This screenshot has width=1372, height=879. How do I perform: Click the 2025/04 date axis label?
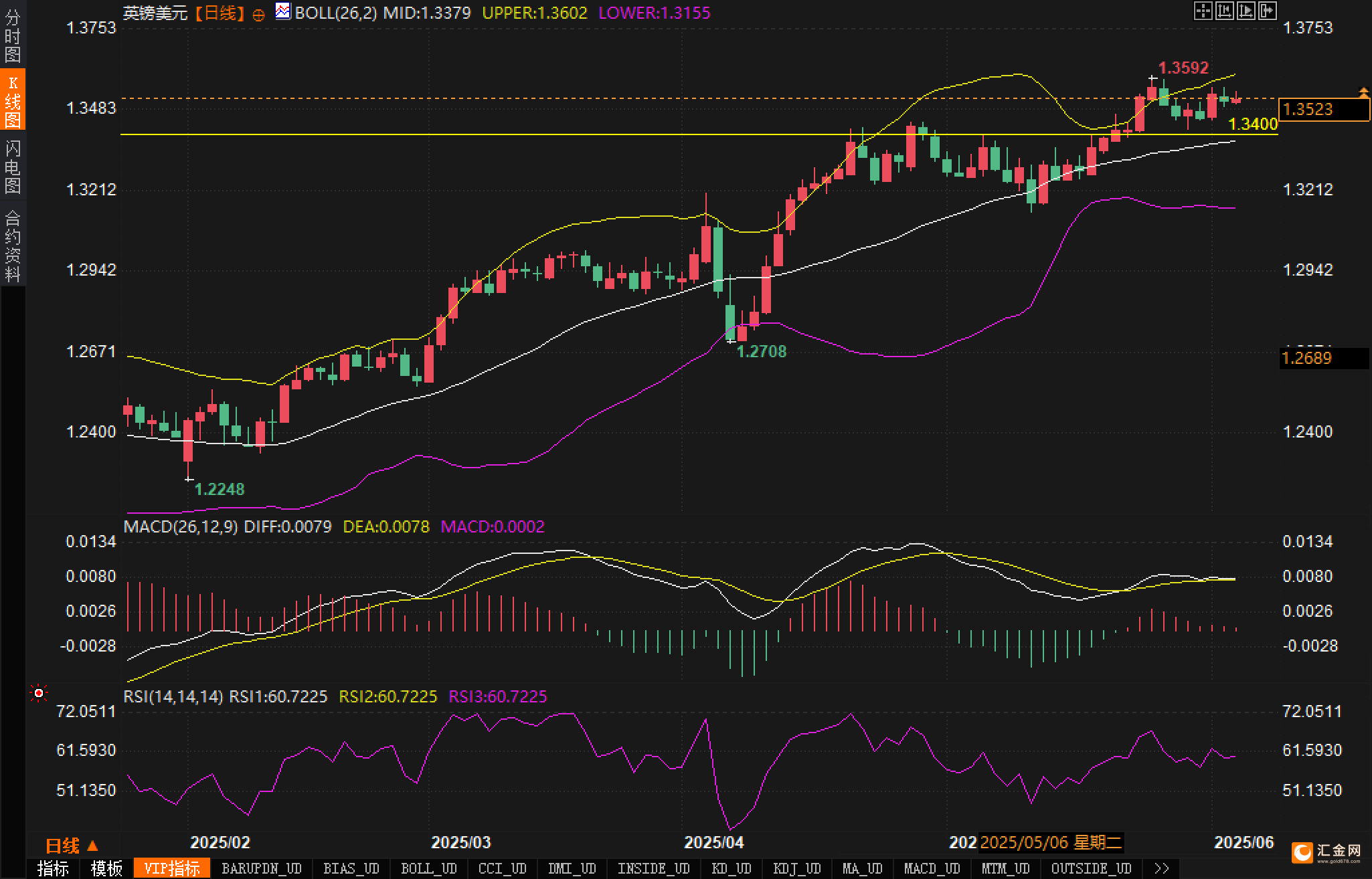tap(714, 842)
